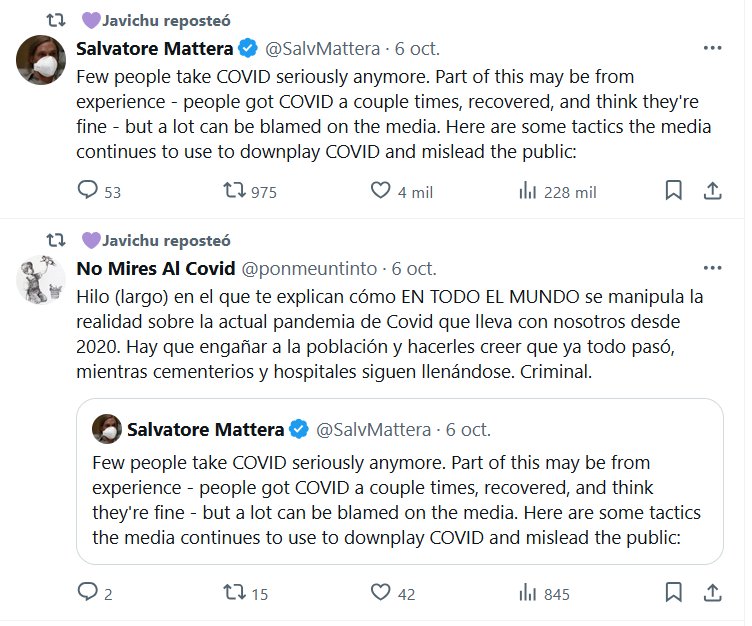This screenshot has height=626, width=752.
Task: Repost the post with 15 reposts
Action: click(x=232, y=593)
